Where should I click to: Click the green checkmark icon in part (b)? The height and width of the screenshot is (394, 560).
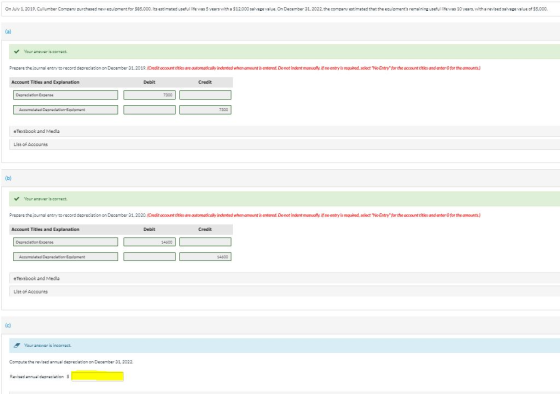click(16, 199)
